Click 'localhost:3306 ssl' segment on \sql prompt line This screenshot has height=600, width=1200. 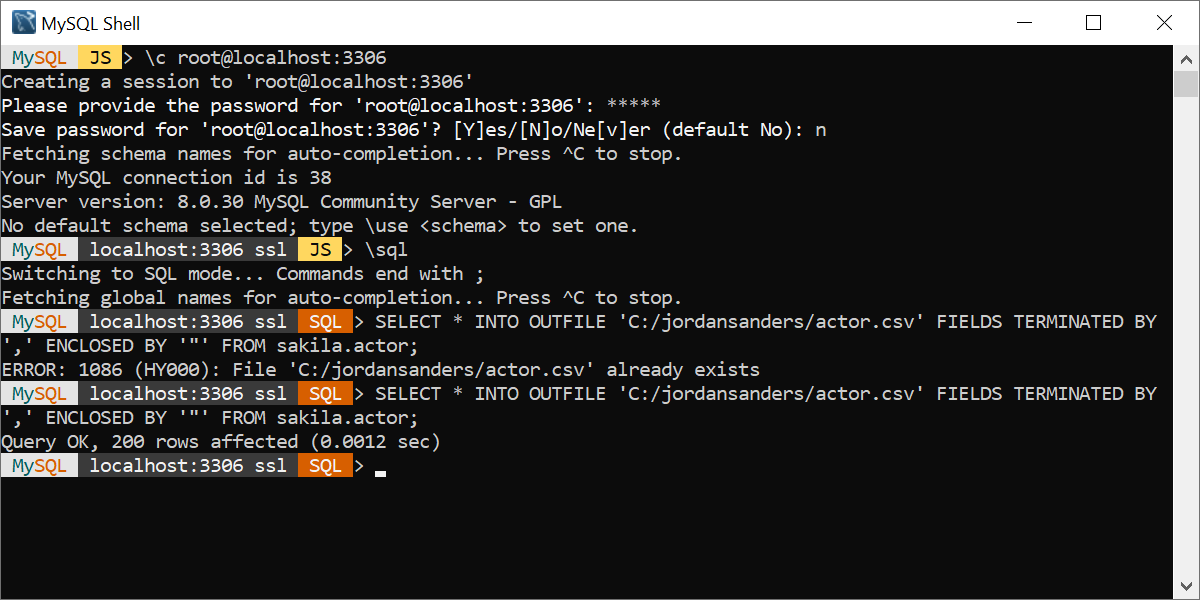(x=187, y=250)
